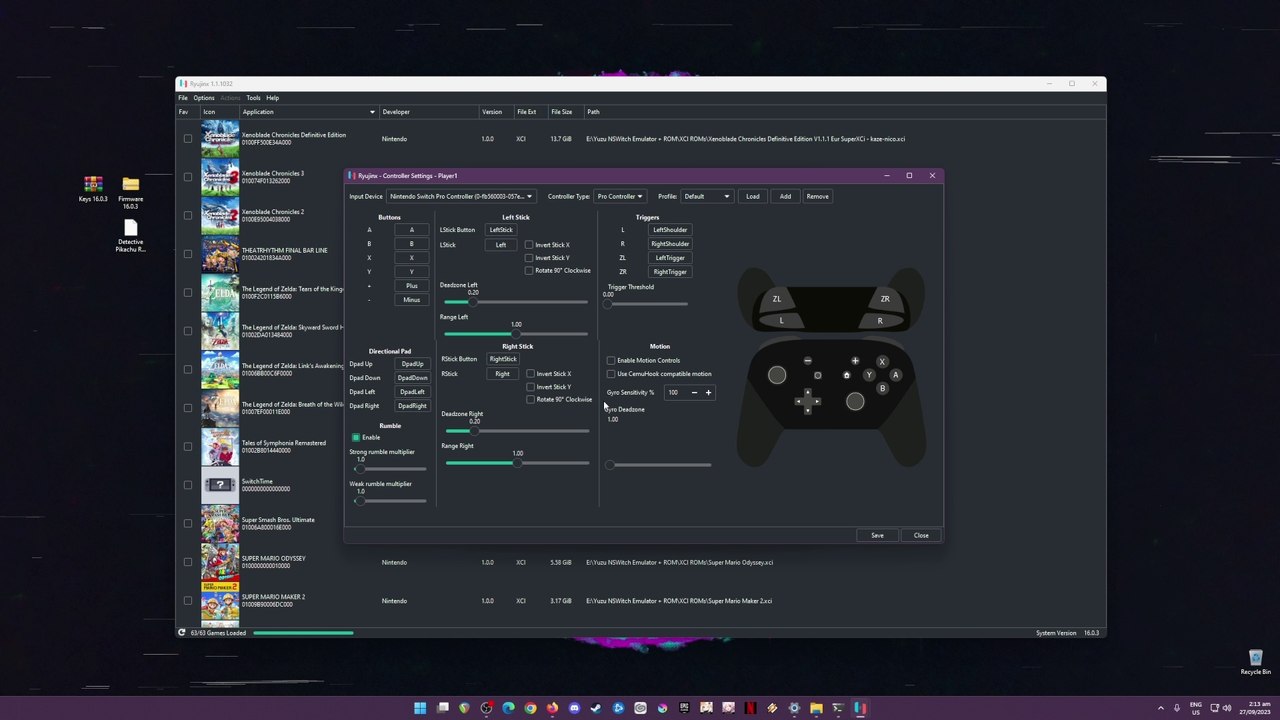Rebind the LStick Button mapping
This screenshot has height=720, width=1280.
(x=501, y=230)
